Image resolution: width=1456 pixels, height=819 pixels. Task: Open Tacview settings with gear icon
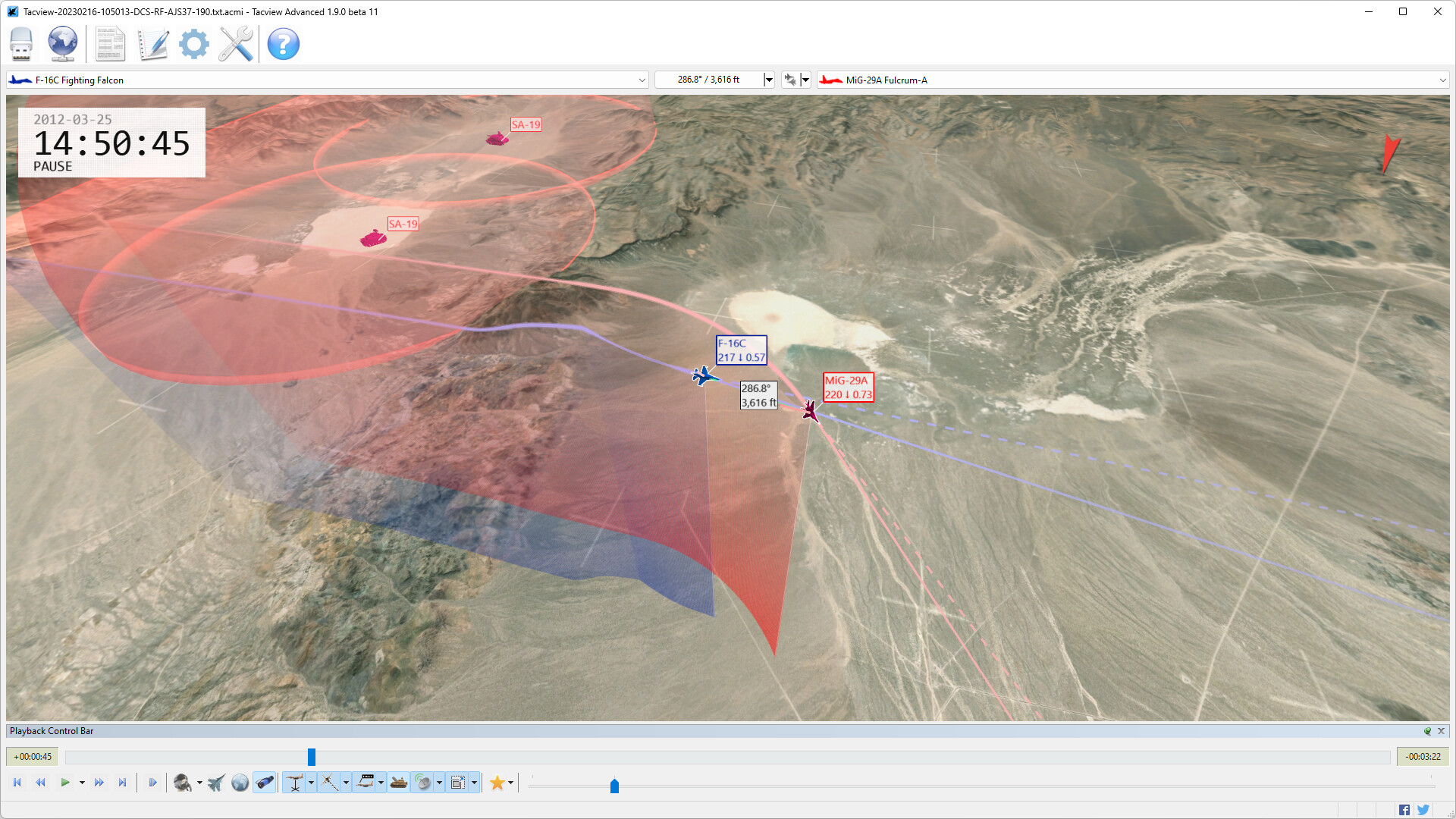pos(193,44)
